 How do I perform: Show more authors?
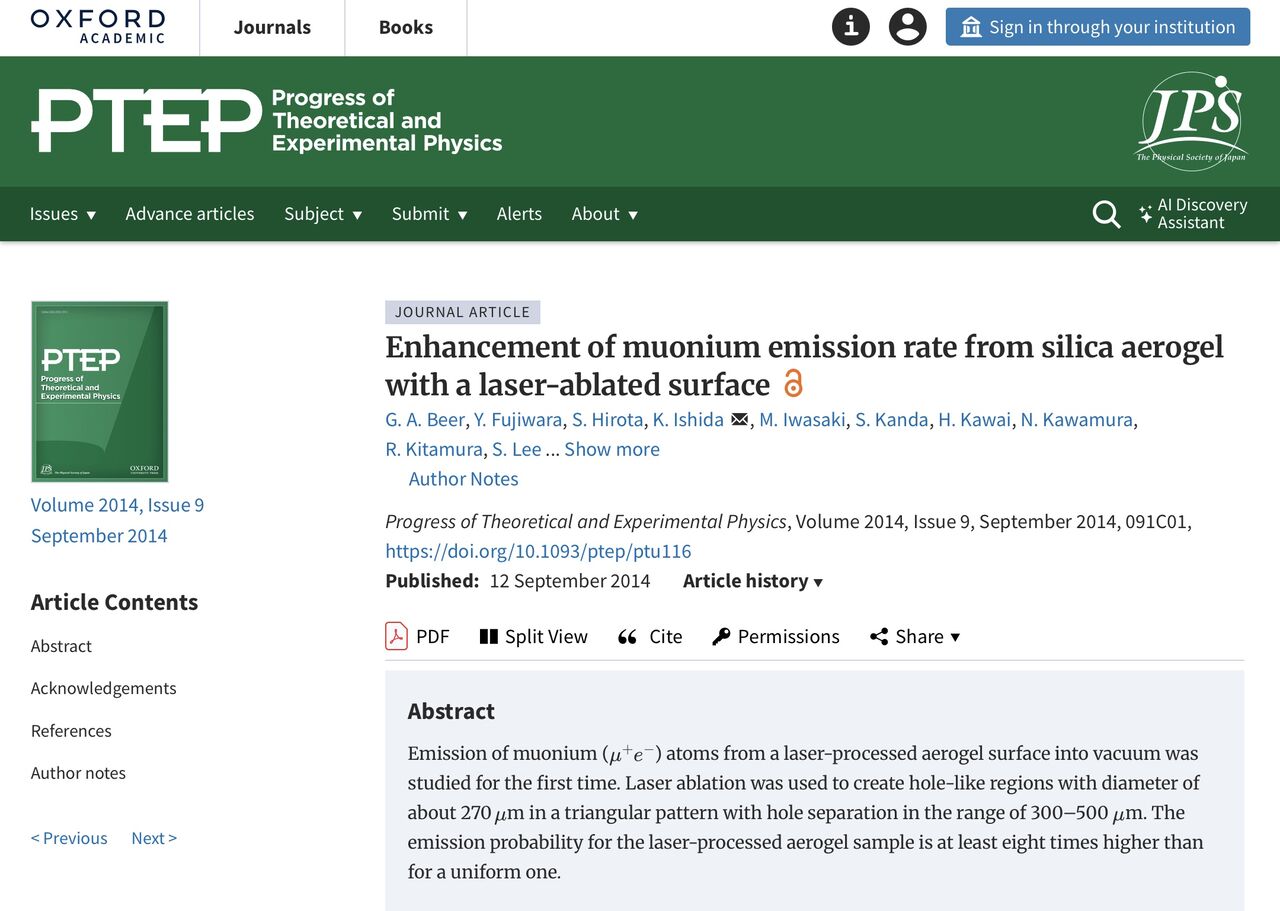[x=612, y=449]
